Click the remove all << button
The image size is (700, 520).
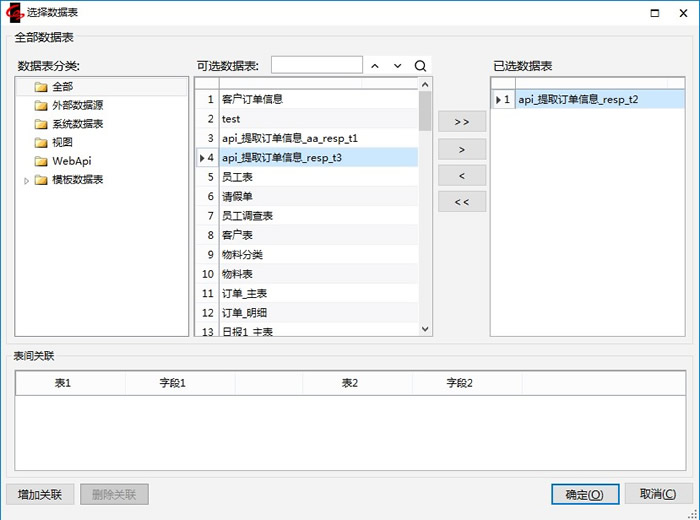click(461, 202)
